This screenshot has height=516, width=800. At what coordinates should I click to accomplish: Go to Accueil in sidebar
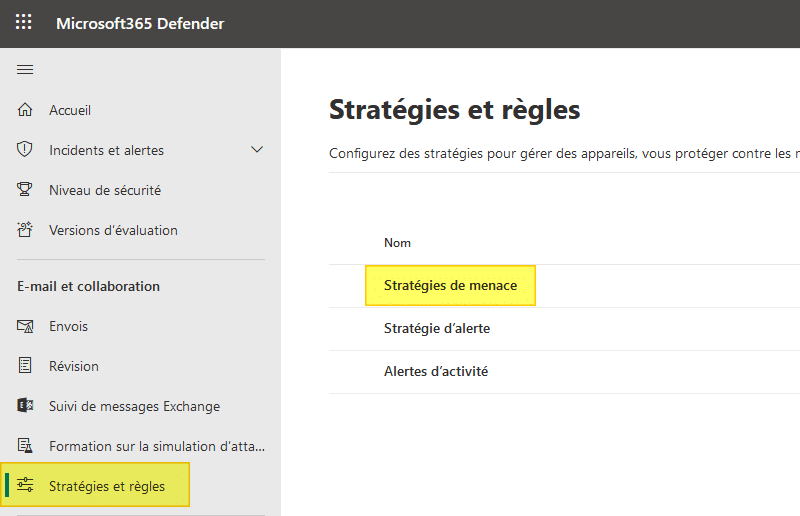point(70,110)
